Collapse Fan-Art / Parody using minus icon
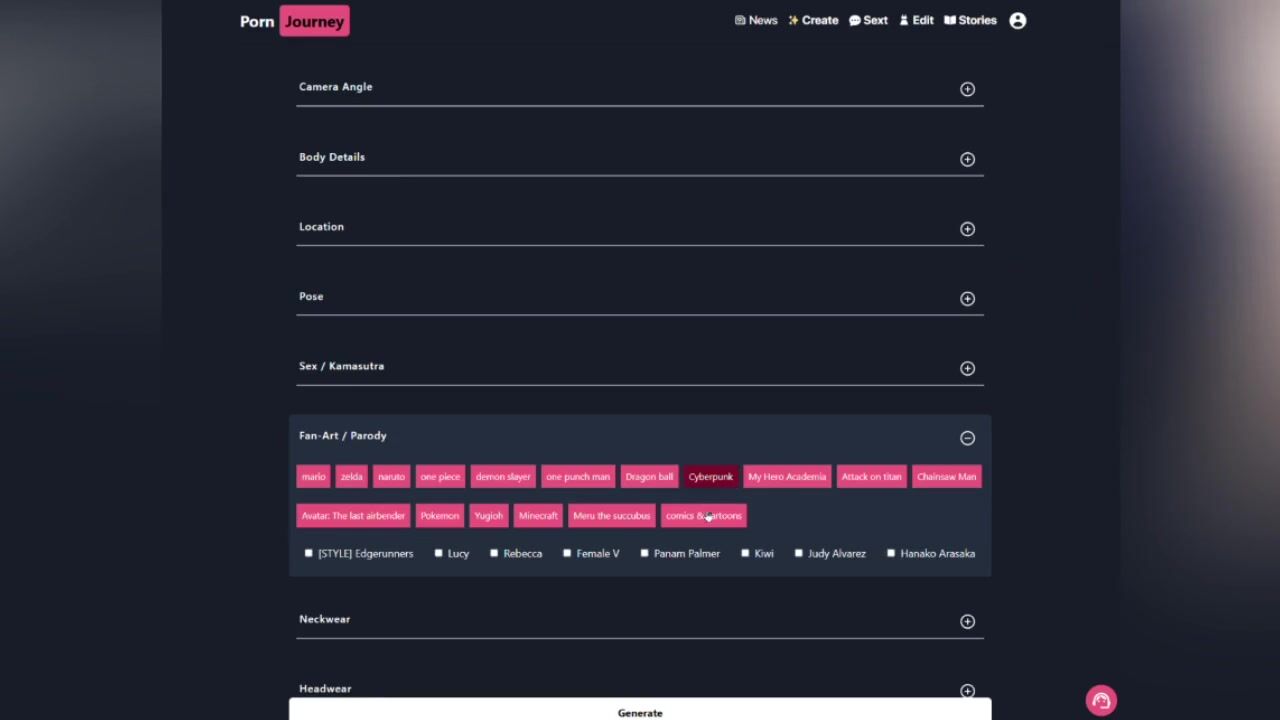Screen dimensions: 1280x720 [967, 438]
